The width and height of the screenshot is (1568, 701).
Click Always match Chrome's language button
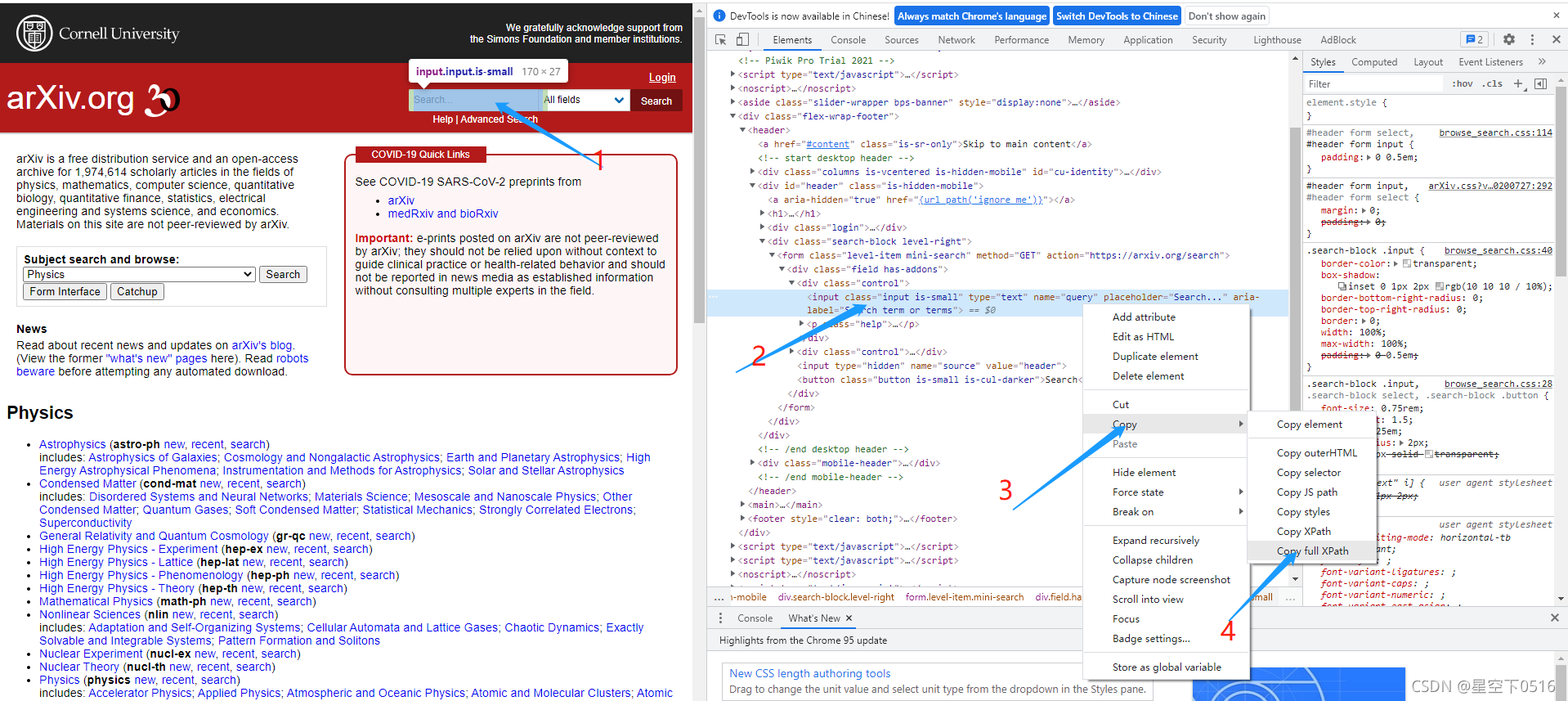click(971, 16)
